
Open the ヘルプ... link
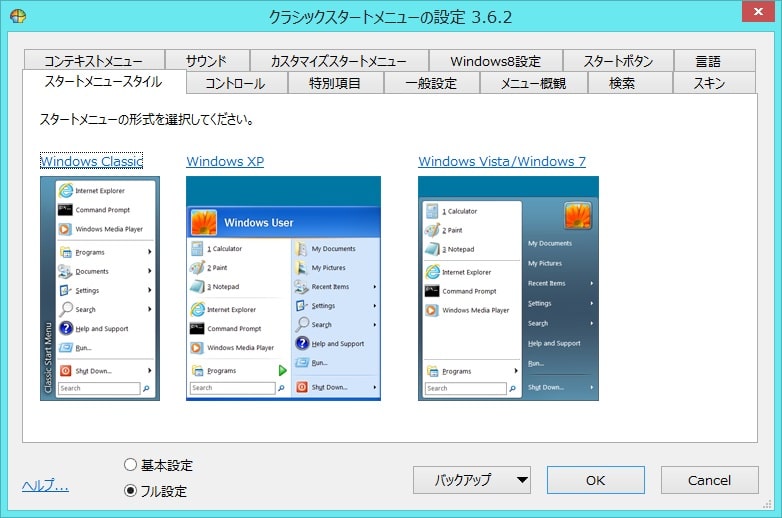[x=45, y=485]
